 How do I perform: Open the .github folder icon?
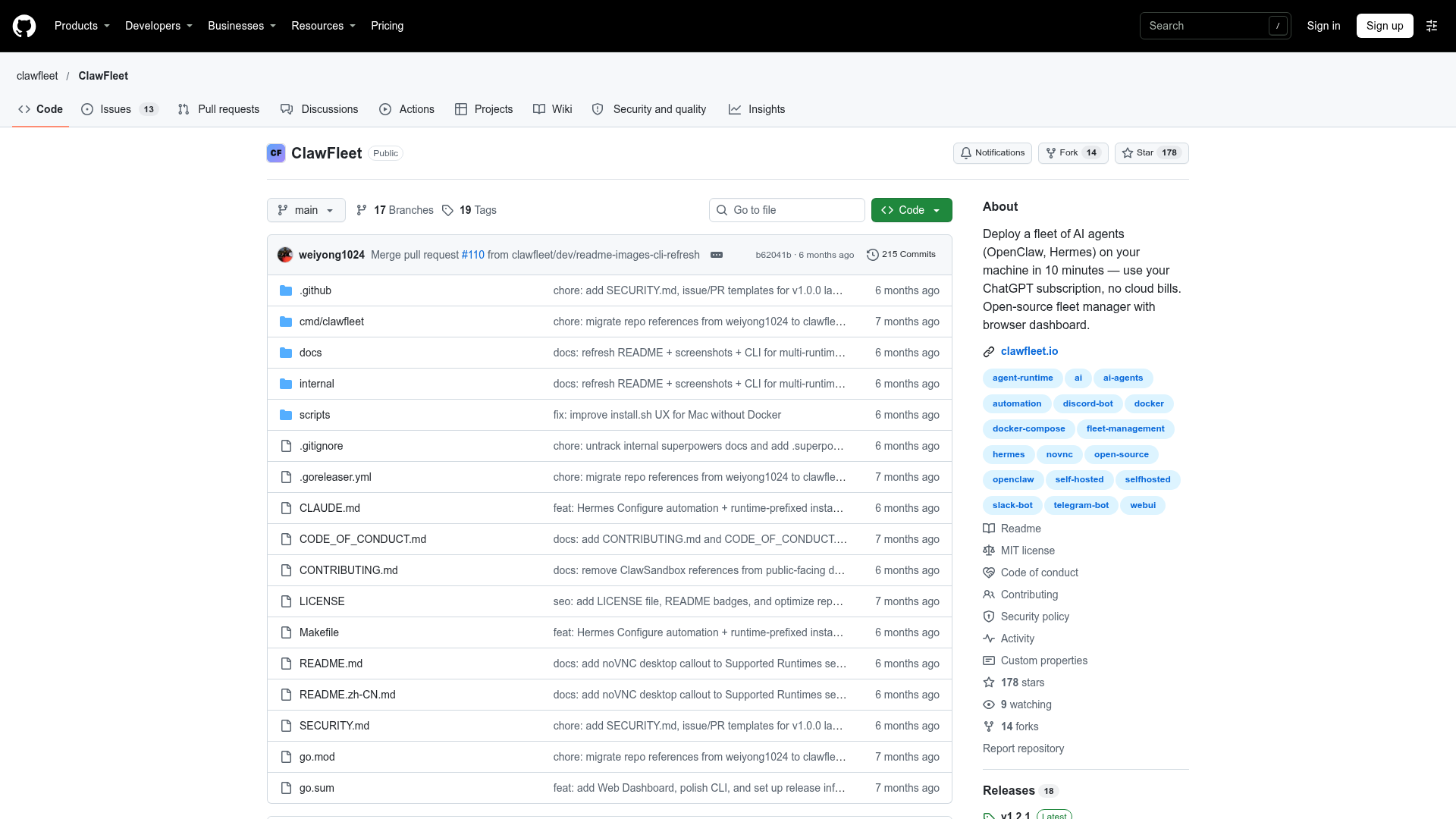coord(286,290)
